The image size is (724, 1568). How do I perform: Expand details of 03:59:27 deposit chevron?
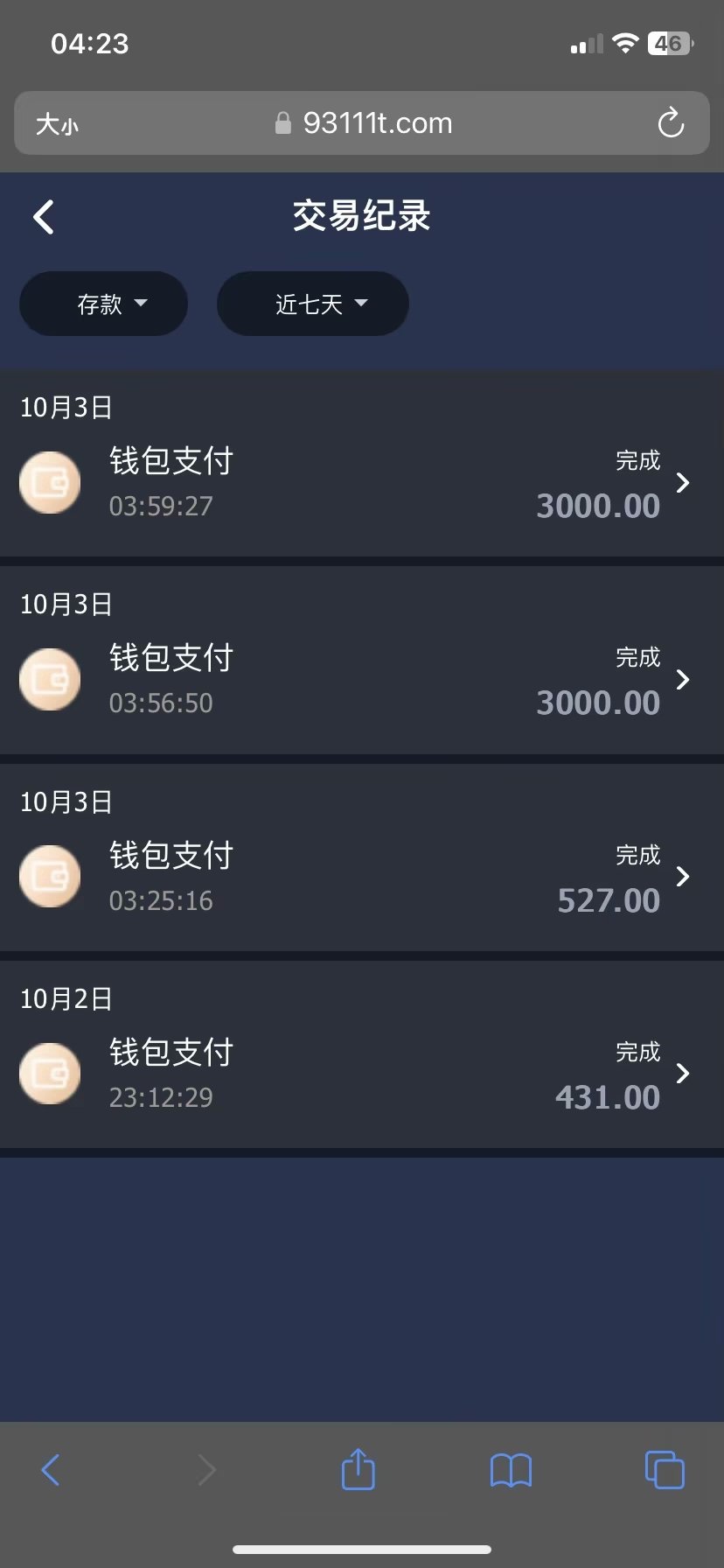tap(683, 482)
